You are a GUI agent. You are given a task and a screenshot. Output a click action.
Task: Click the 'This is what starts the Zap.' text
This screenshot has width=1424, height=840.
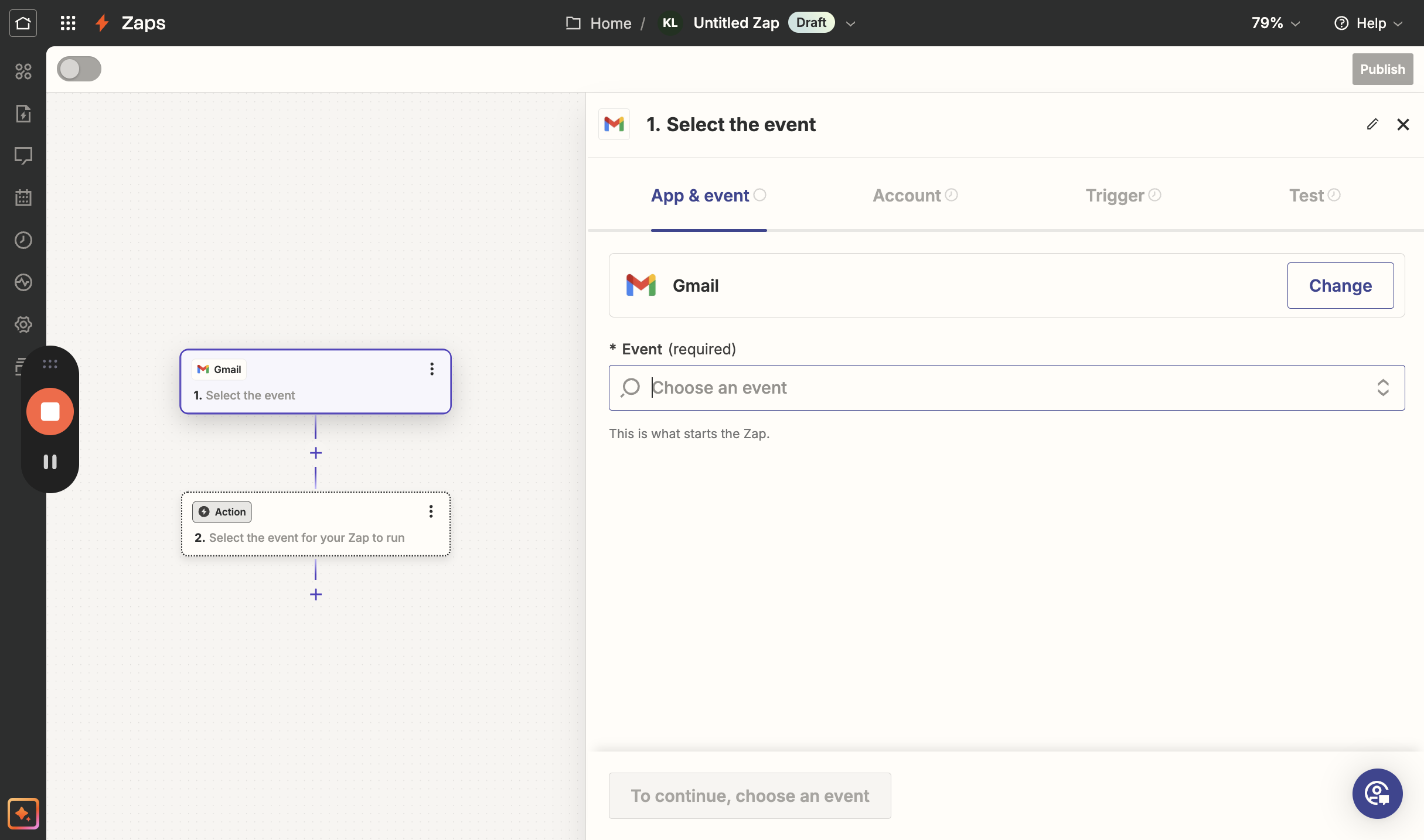coord(689,433)
